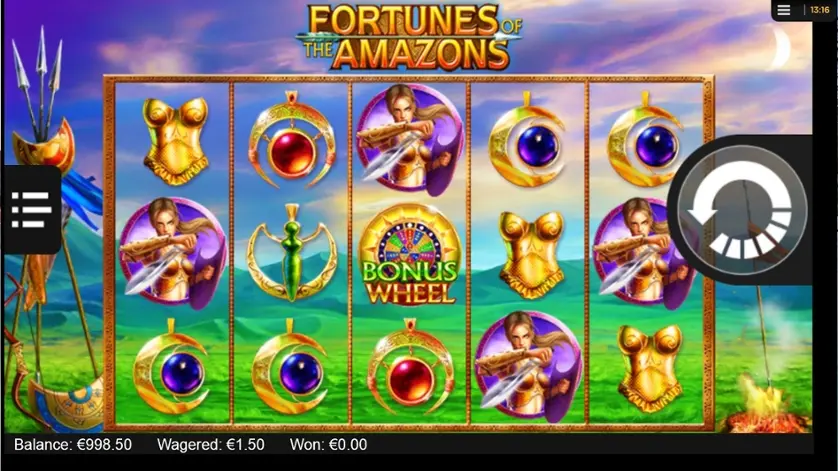Click the Fortunes of the Amazons logo
This screenshot has height=471, width=838.
click(x=409, y=37)
